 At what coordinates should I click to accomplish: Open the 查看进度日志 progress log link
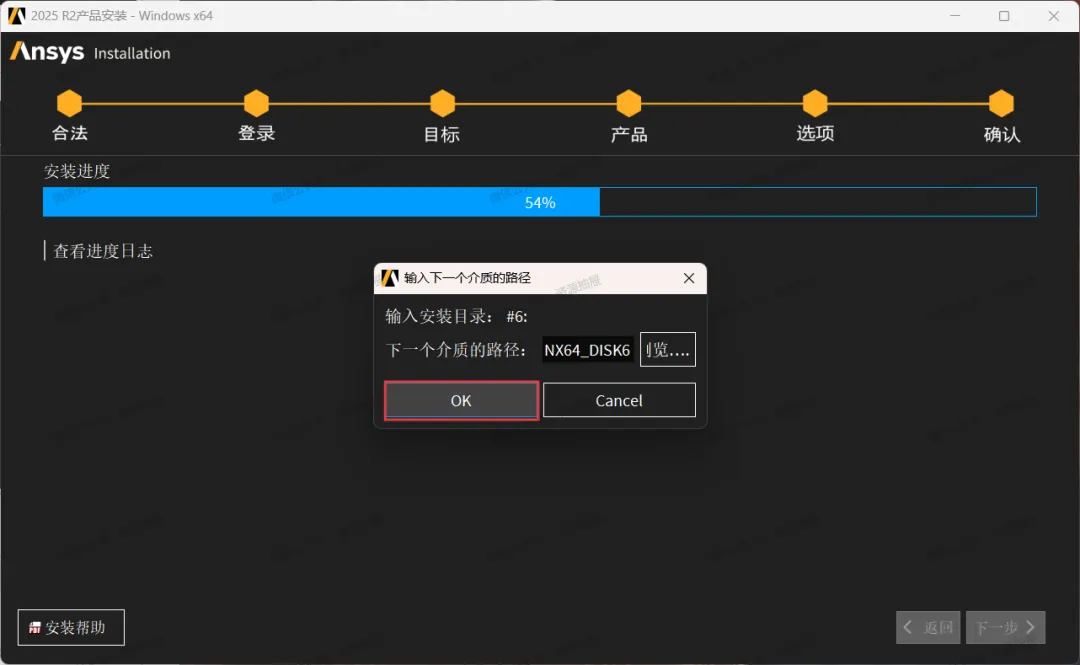[103, 251]
